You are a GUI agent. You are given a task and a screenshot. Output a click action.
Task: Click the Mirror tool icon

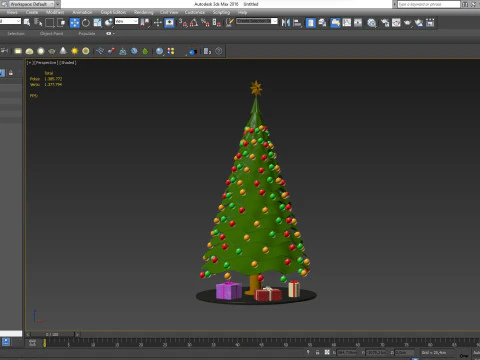click(x=286, y=22)
